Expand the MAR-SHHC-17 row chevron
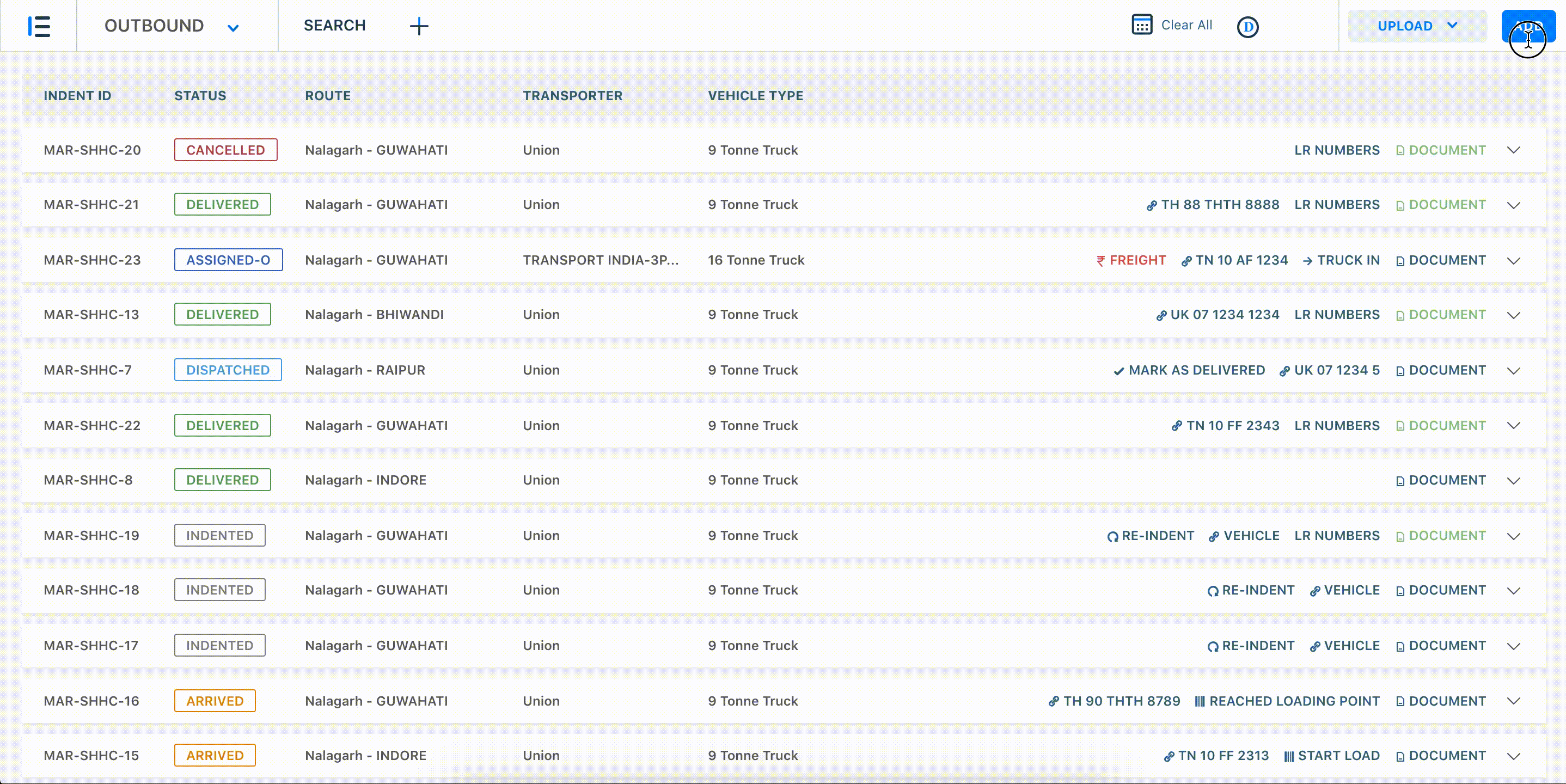 1514,645
